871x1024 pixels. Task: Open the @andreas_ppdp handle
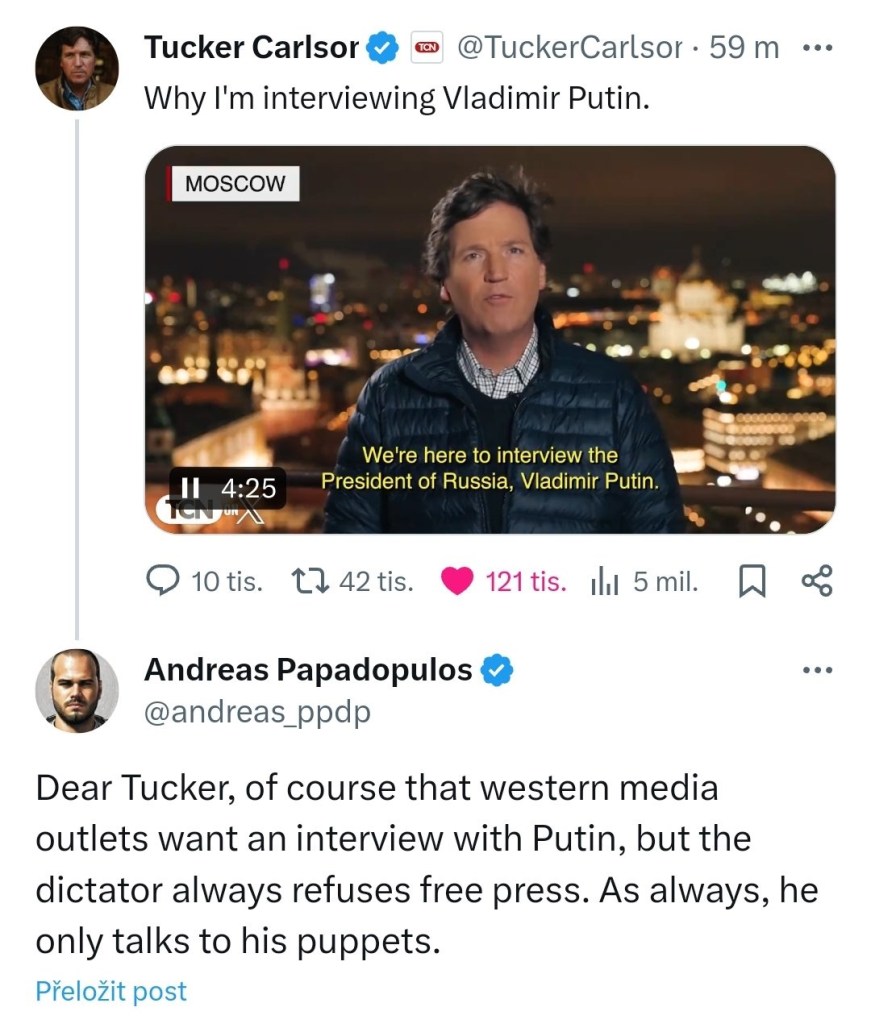point(257,712)
